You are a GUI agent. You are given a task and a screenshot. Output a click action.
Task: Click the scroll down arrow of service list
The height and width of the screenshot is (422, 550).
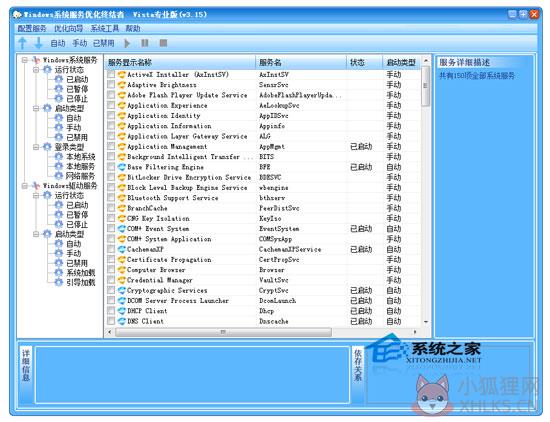[425, 322]
